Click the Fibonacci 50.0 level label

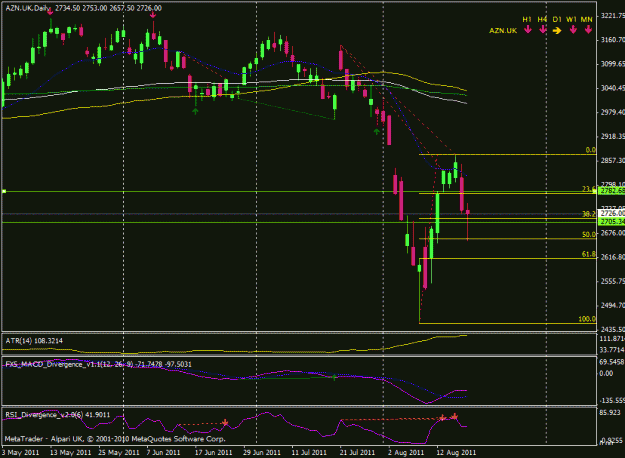coord(589,234)
